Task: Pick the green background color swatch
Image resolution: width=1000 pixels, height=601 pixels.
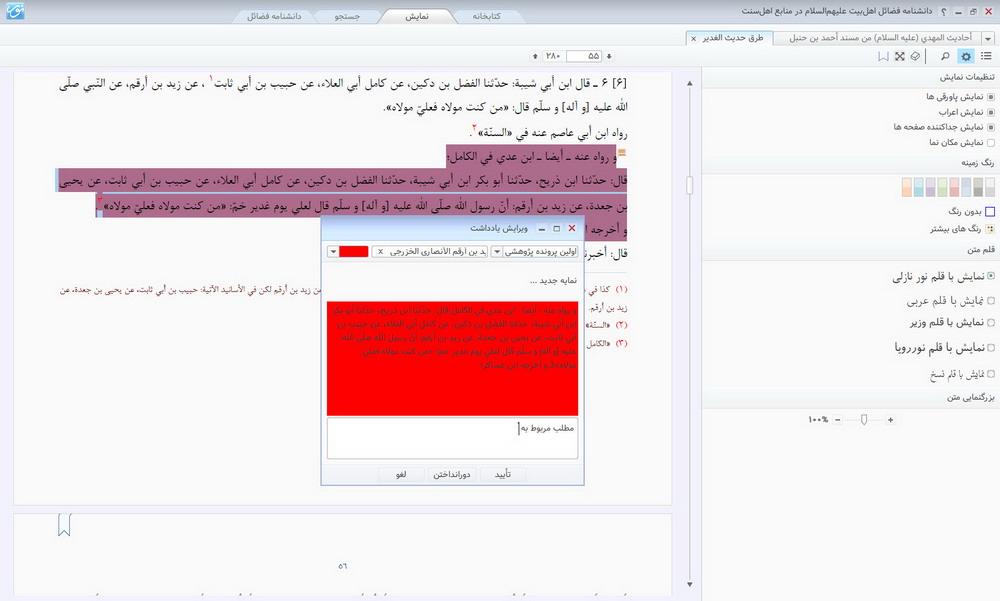Action: pyautogui.click(x=943, y=187)
